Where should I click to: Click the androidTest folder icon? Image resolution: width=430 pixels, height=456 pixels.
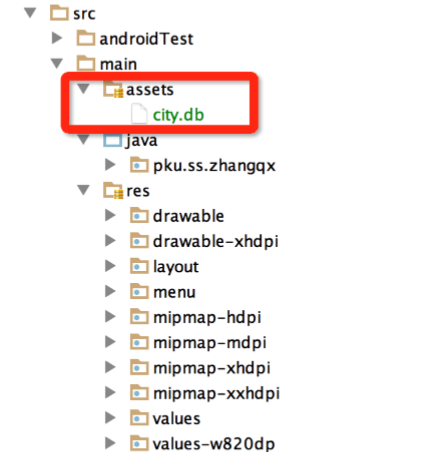pyautogui.click(x=86, y=38)
